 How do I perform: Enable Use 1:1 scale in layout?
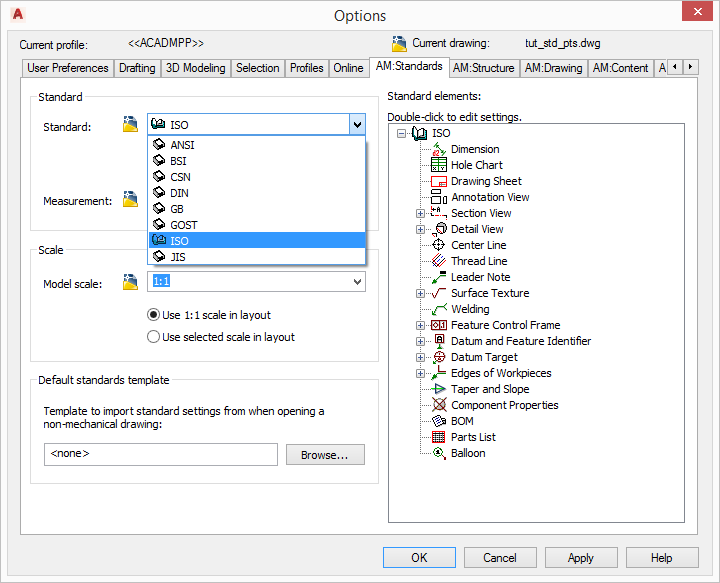154,315
